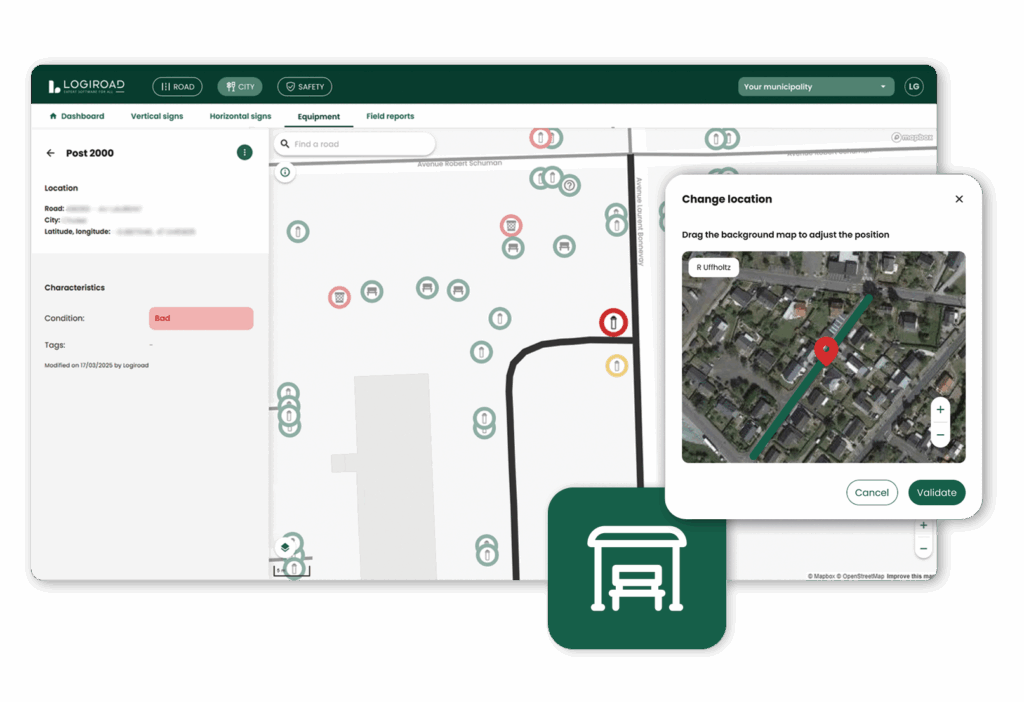Click the back arrow beside Post 2000
This screenshot has height=702, width=1024.
[x=50, y=153]
